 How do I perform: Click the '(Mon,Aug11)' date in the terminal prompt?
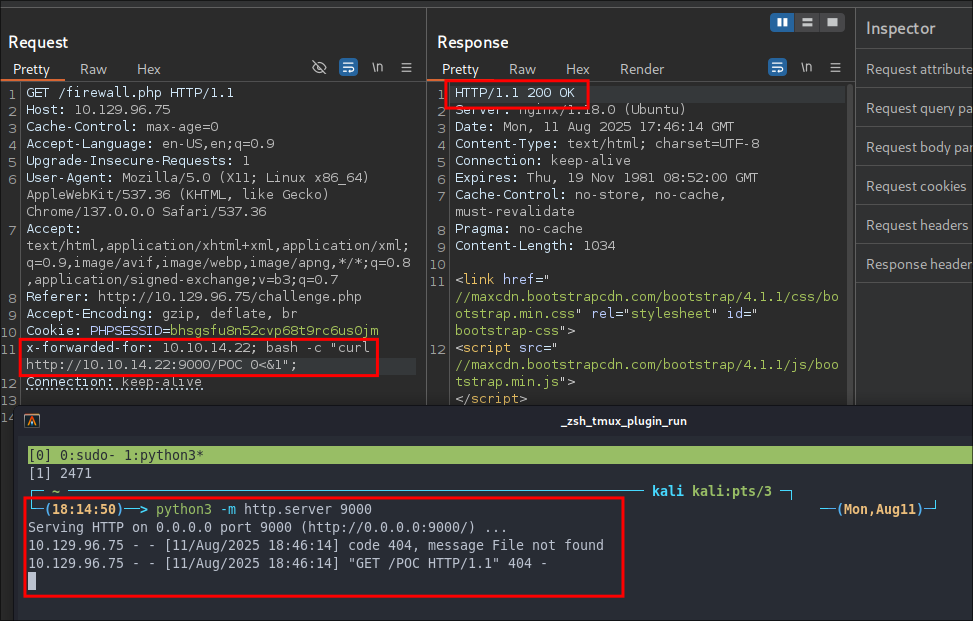880,509
